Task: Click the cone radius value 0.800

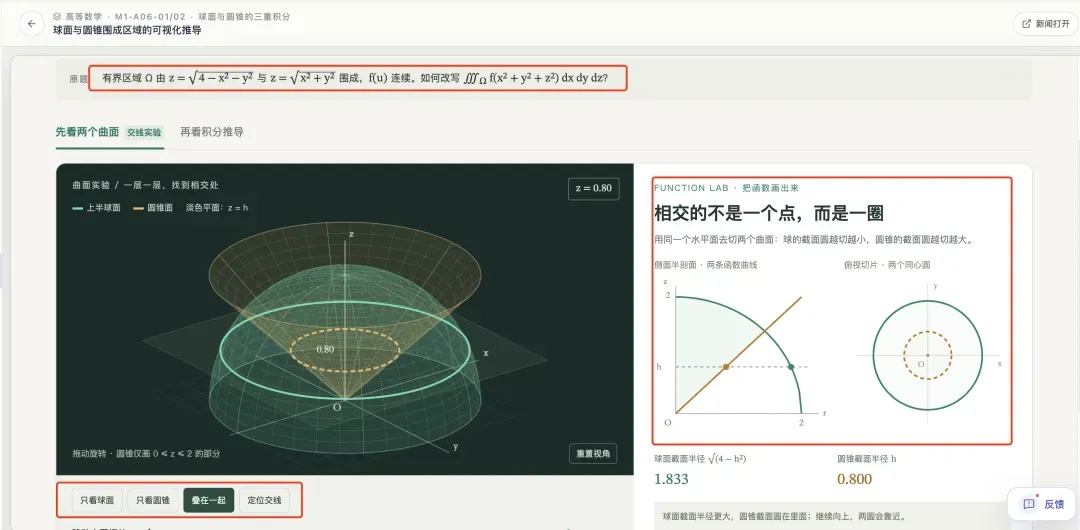Action: (x=855, y=479)
